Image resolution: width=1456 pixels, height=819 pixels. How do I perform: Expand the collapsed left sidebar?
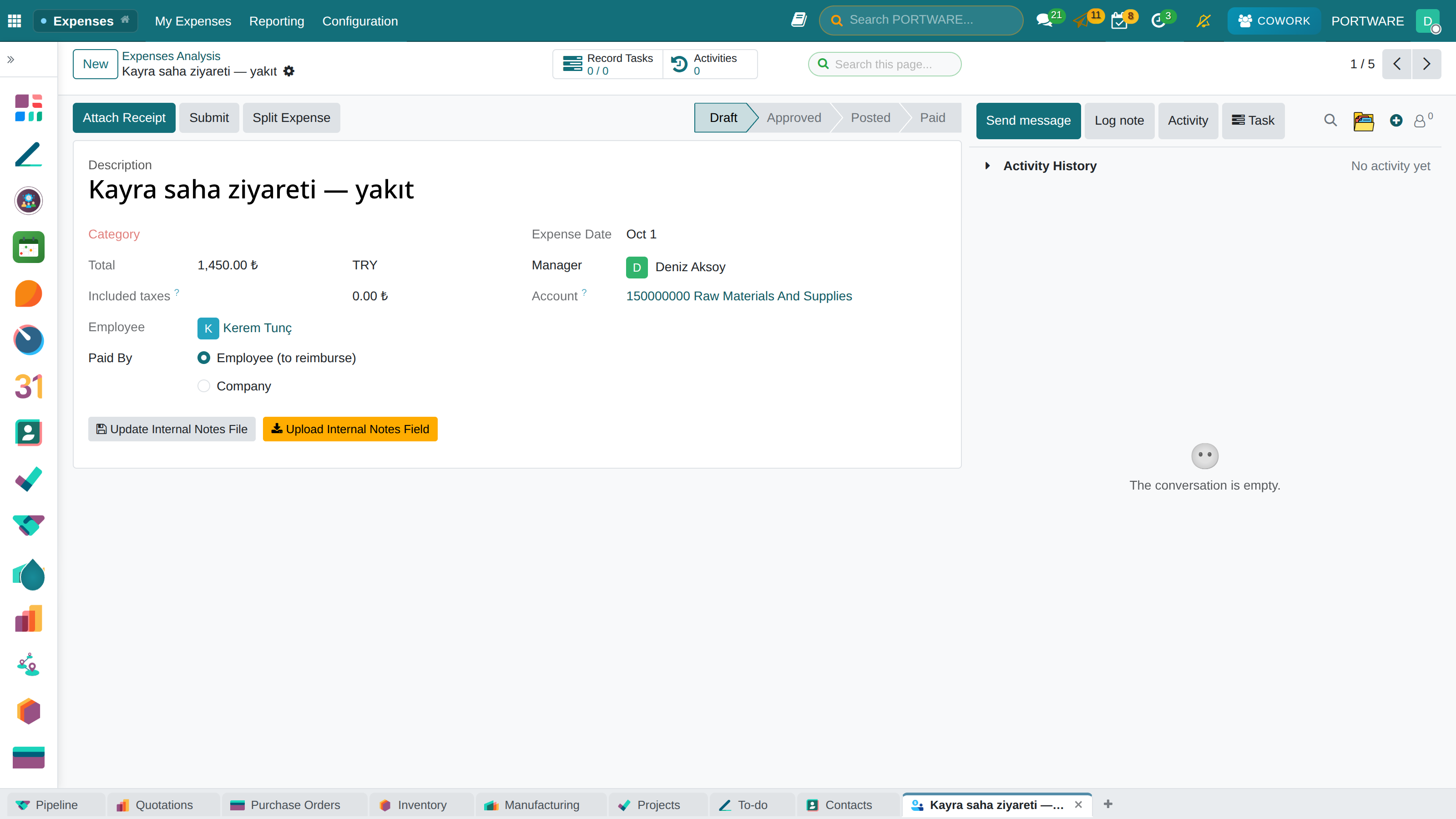click(x=11, y=59)
